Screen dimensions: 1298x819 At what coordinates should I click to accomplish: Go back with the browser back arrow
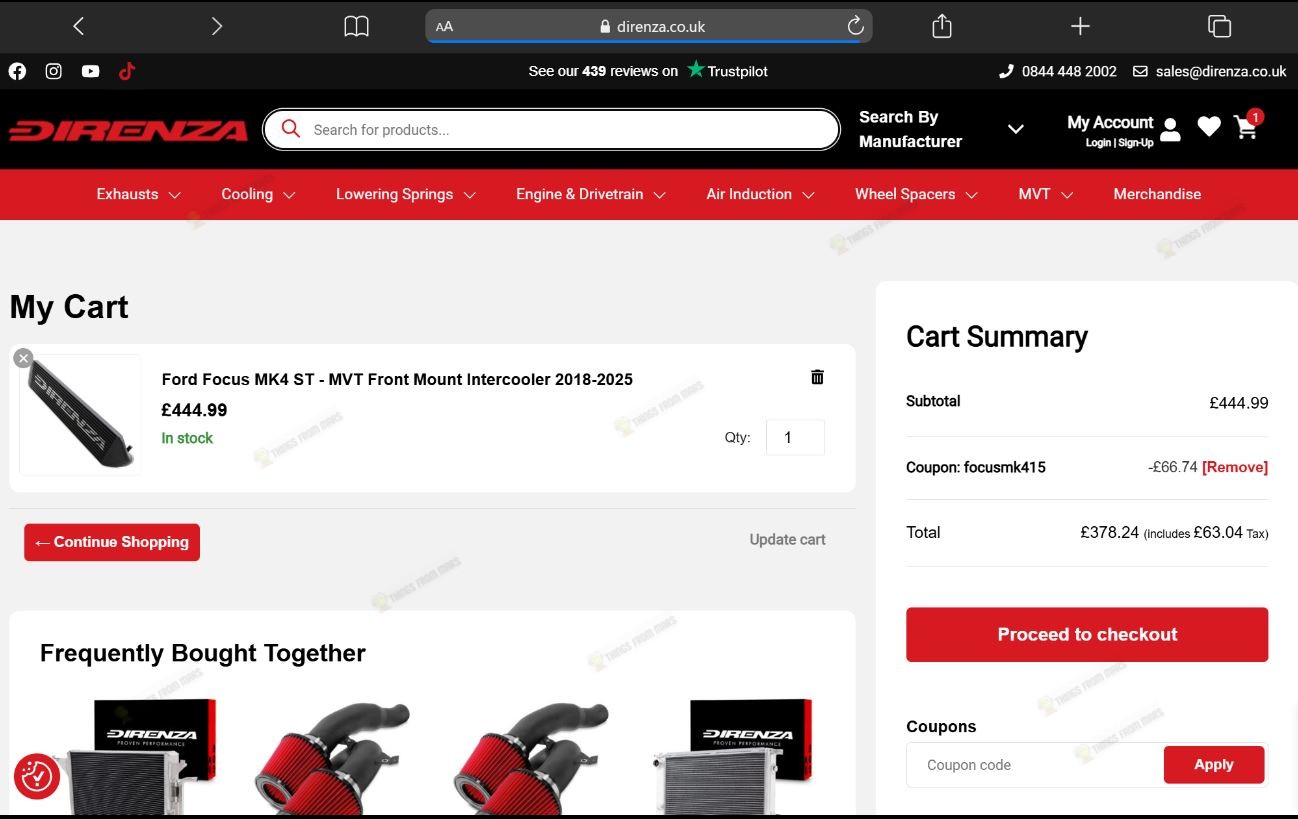point(79,27)
